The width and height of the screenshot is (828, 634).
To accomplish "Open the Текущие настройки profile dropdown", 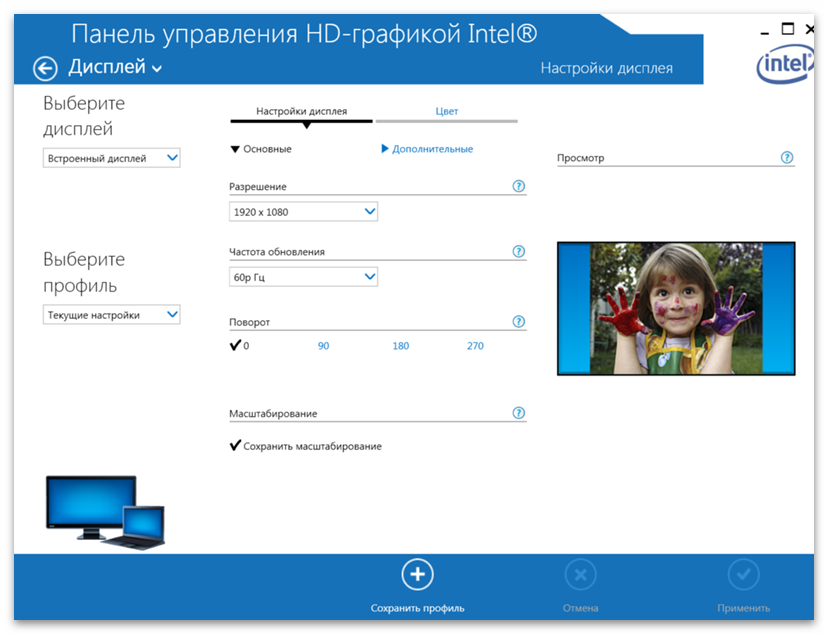I will click(111, 315).
